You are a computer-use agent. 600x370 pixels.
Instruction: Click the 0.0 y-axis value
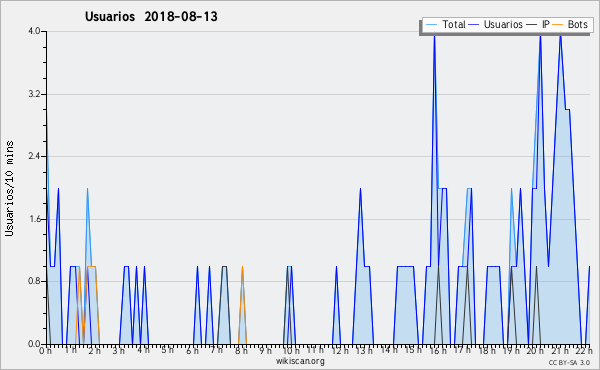(x=34, y=344)
